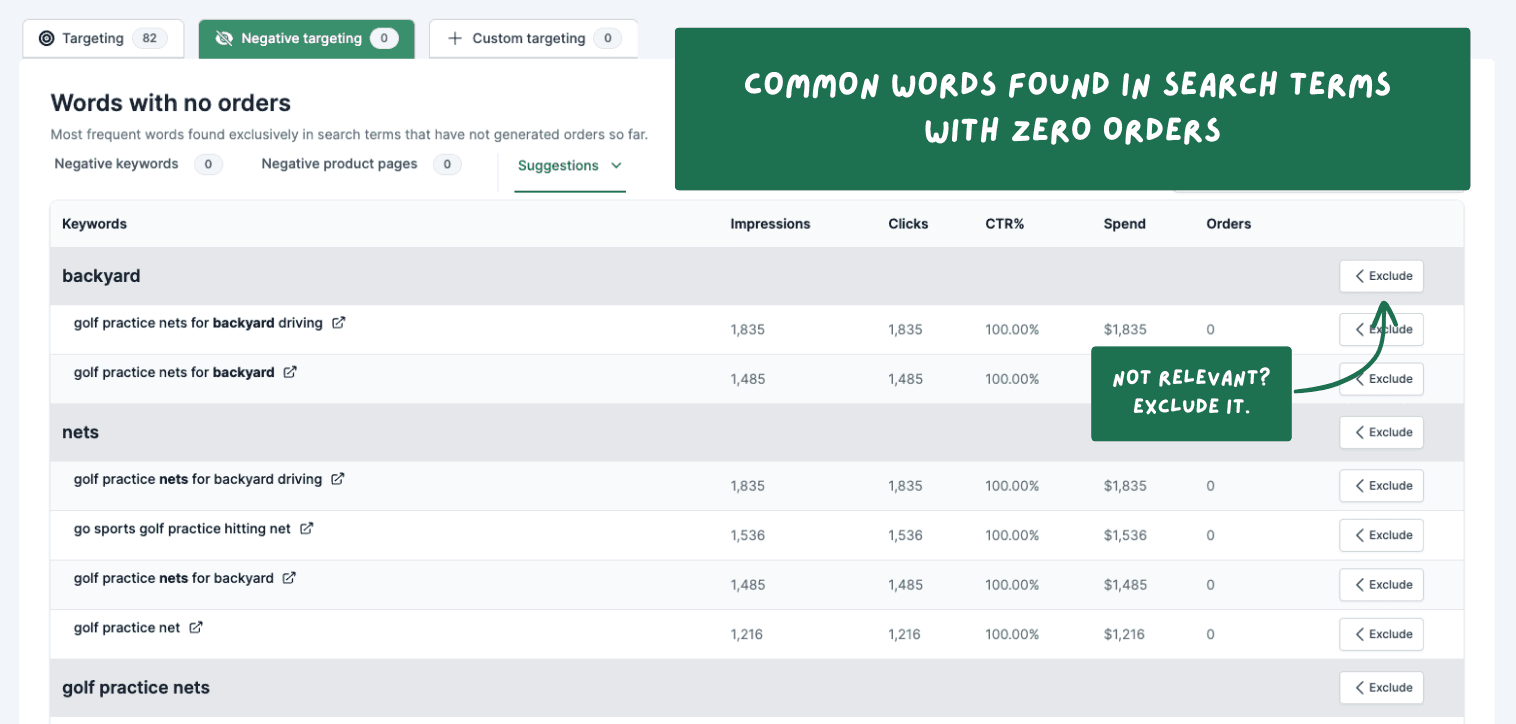Open external link for 'golf practice nets for backyard driving' under nets
Image resolution: width=1516 pixels, height=724 pixels.
[x=338, y=479]
